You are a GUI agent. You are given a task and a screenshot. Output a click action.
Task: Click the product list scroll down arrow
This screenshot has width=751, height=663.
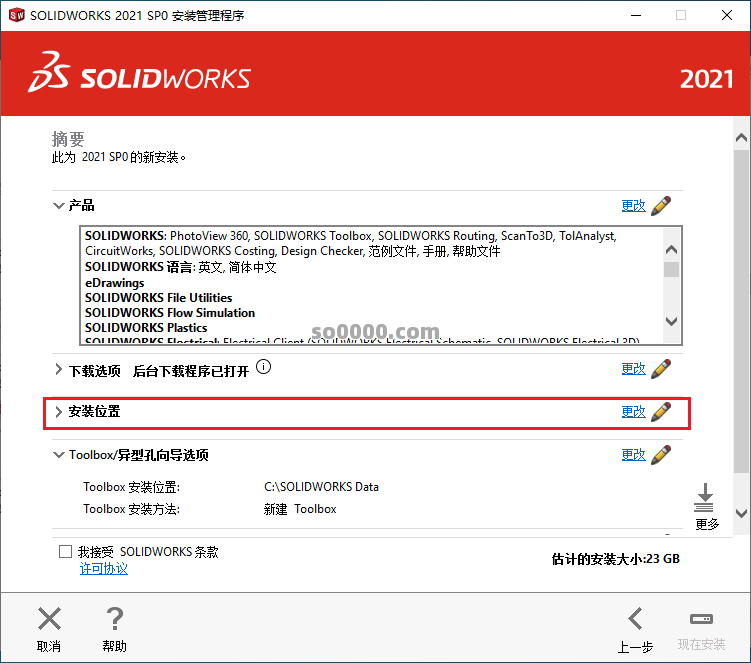[x=671, y=321]
